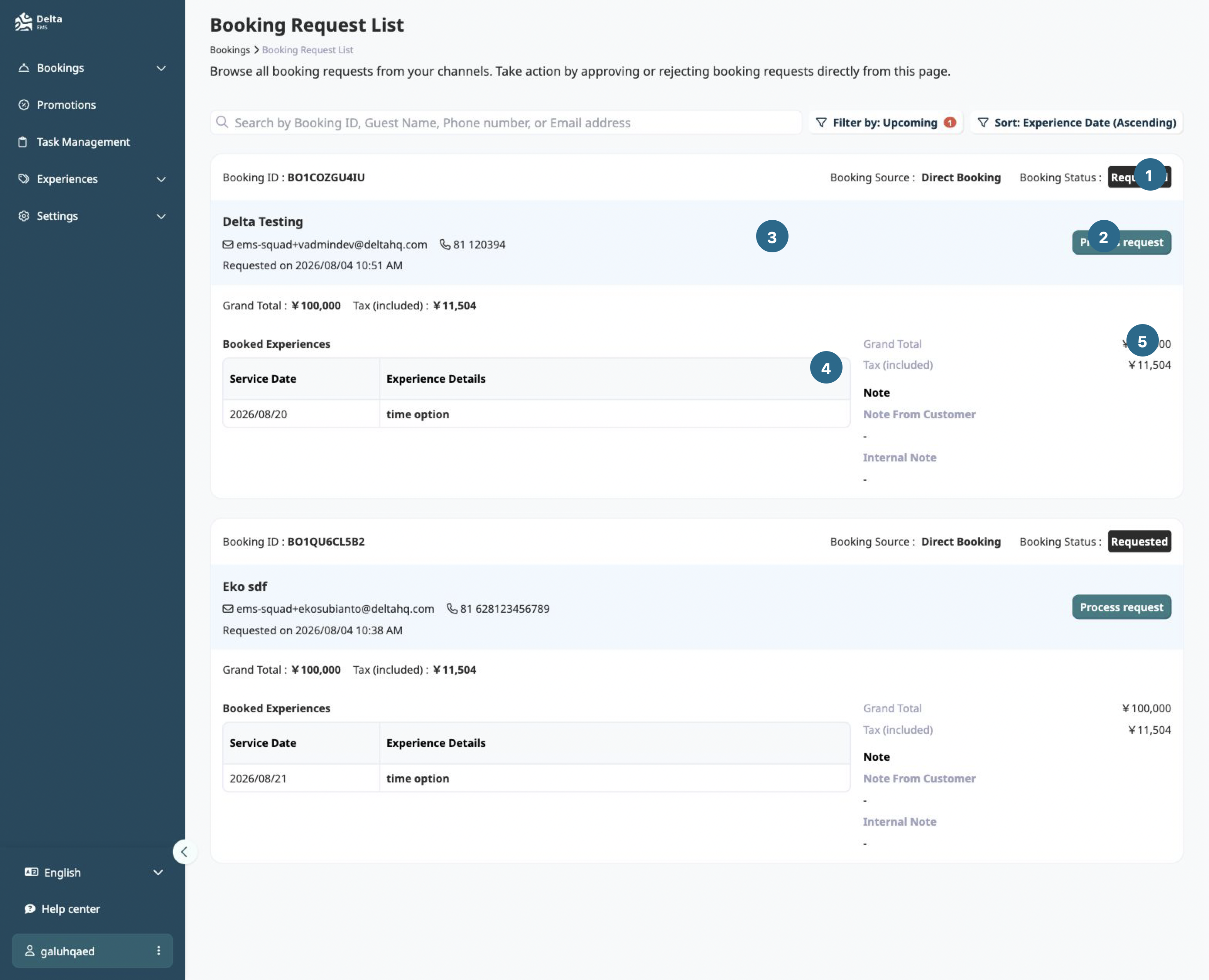The image size is (1209, 980).
Task: Click the Delta EMS logo
Action: click(x=38, y=22)
